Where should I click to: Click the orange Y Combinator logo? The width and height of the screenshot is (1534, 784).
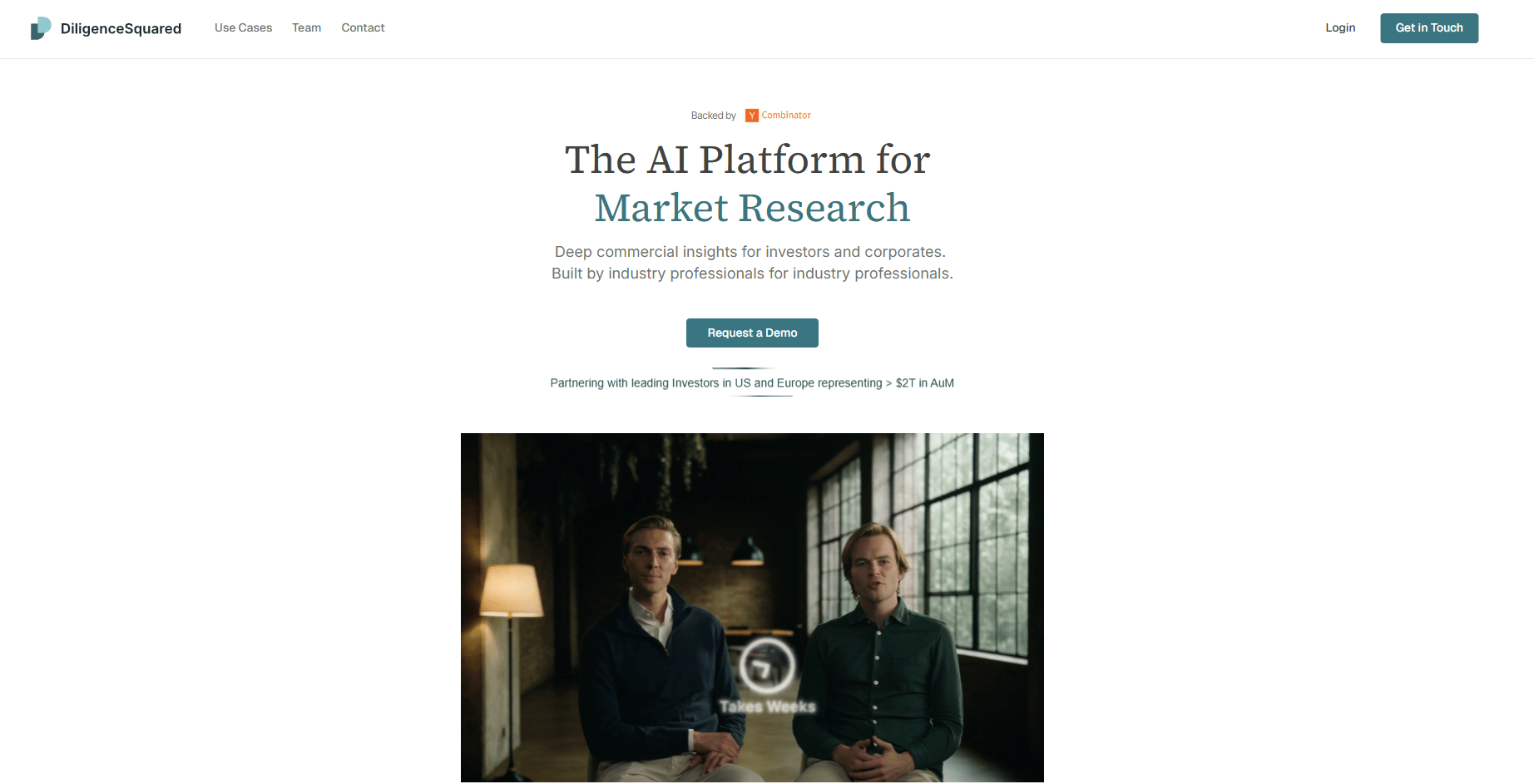tap(751, 116)
